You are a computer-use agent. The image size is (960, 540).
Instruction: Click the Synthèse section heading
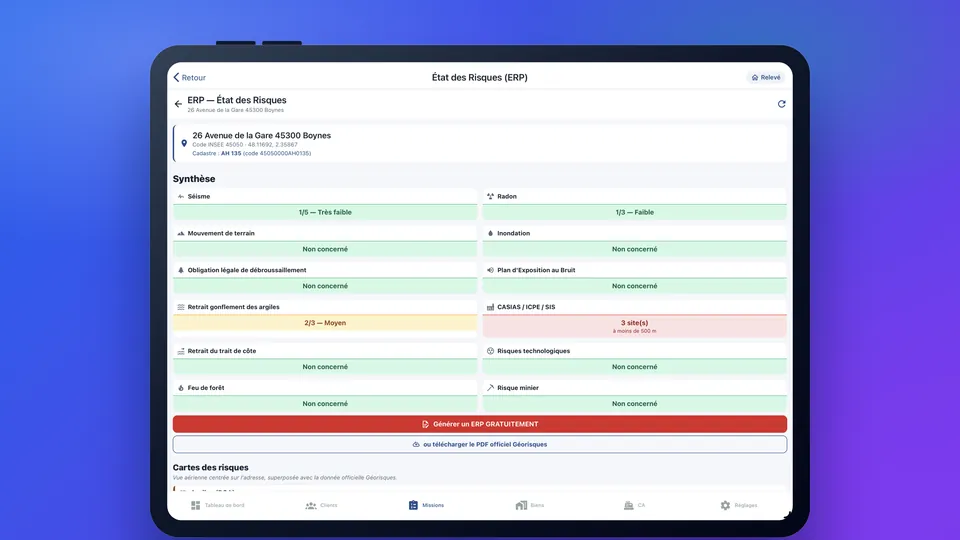(x=194, y=179)
